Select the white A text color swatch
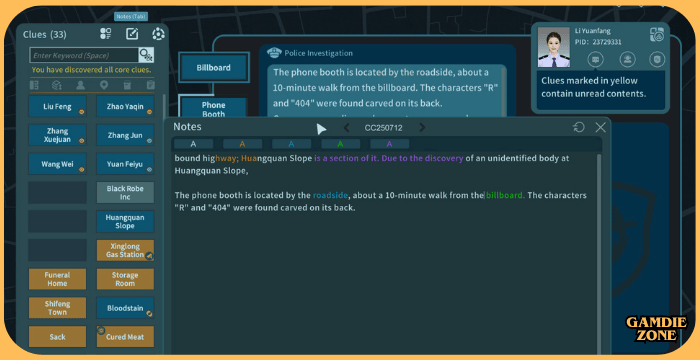Image resolution: width=700 pixels, height=360 pixels. (193, 144)
